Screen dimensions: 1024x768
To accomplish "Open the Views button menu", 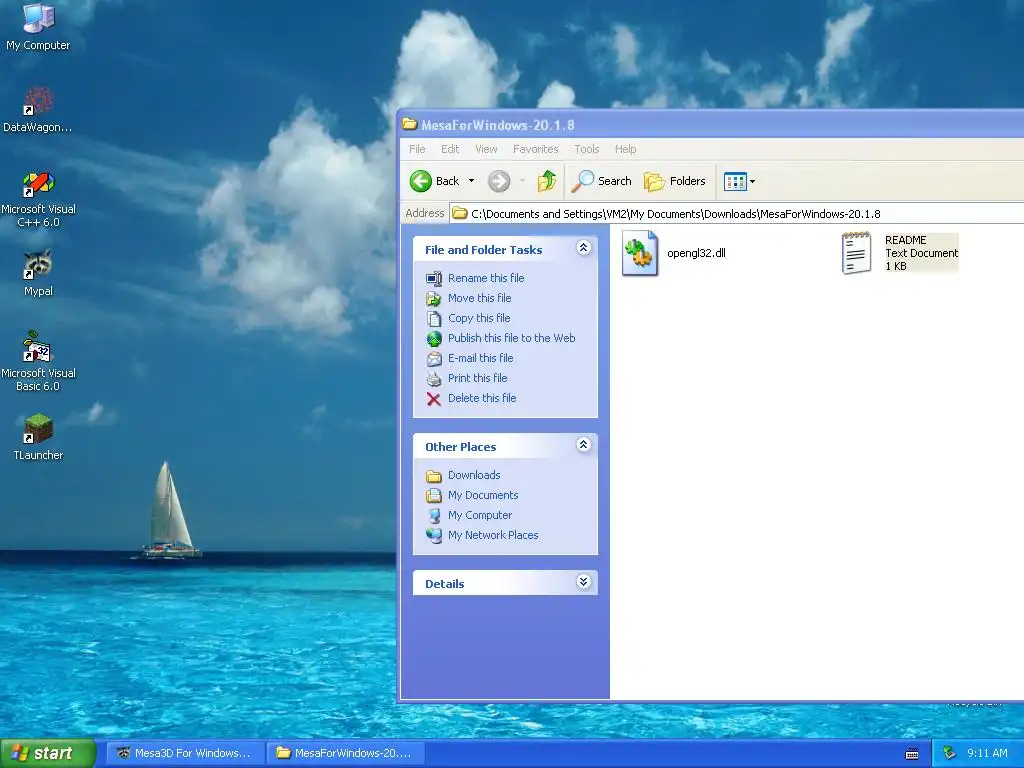I will pos(739,182).
